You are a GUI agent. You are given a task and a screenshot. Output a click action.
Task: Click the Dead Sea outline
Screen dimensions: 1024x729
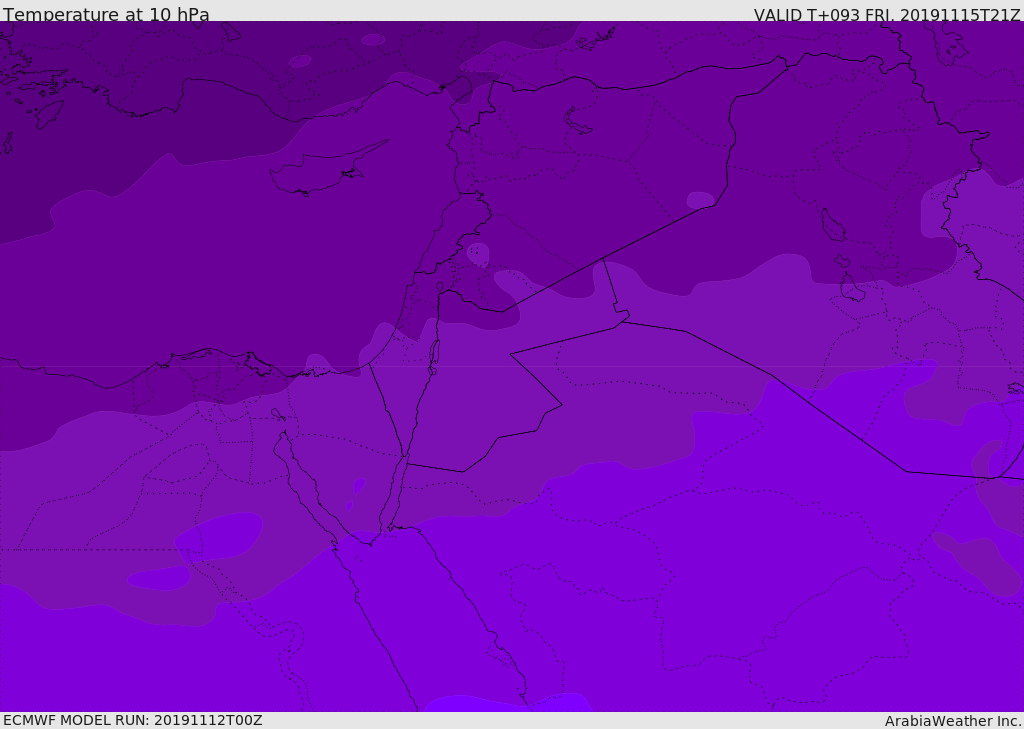(x=434, y=353)
